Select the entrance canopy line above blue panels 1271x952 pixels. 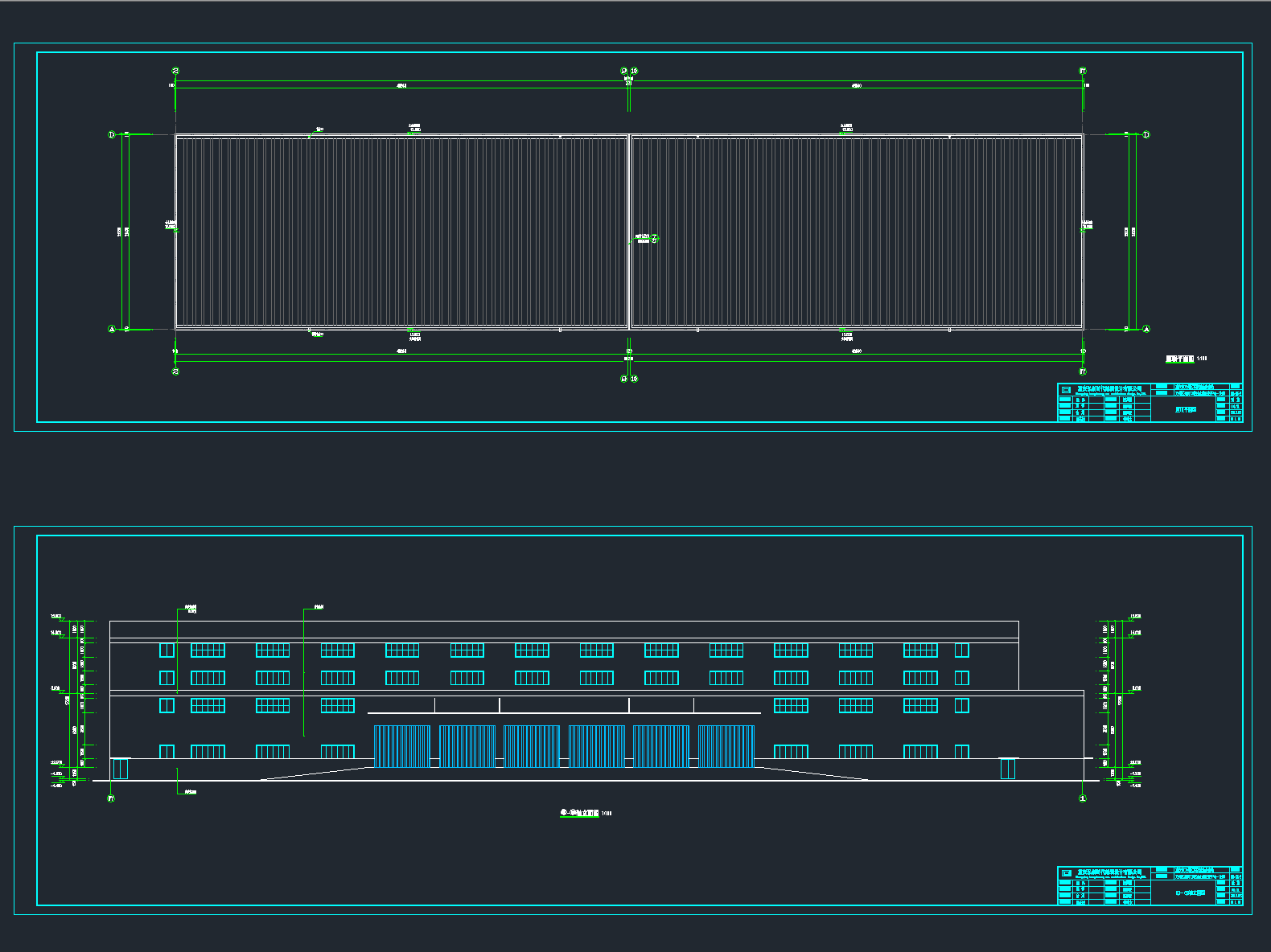click(x=564, y=712)
